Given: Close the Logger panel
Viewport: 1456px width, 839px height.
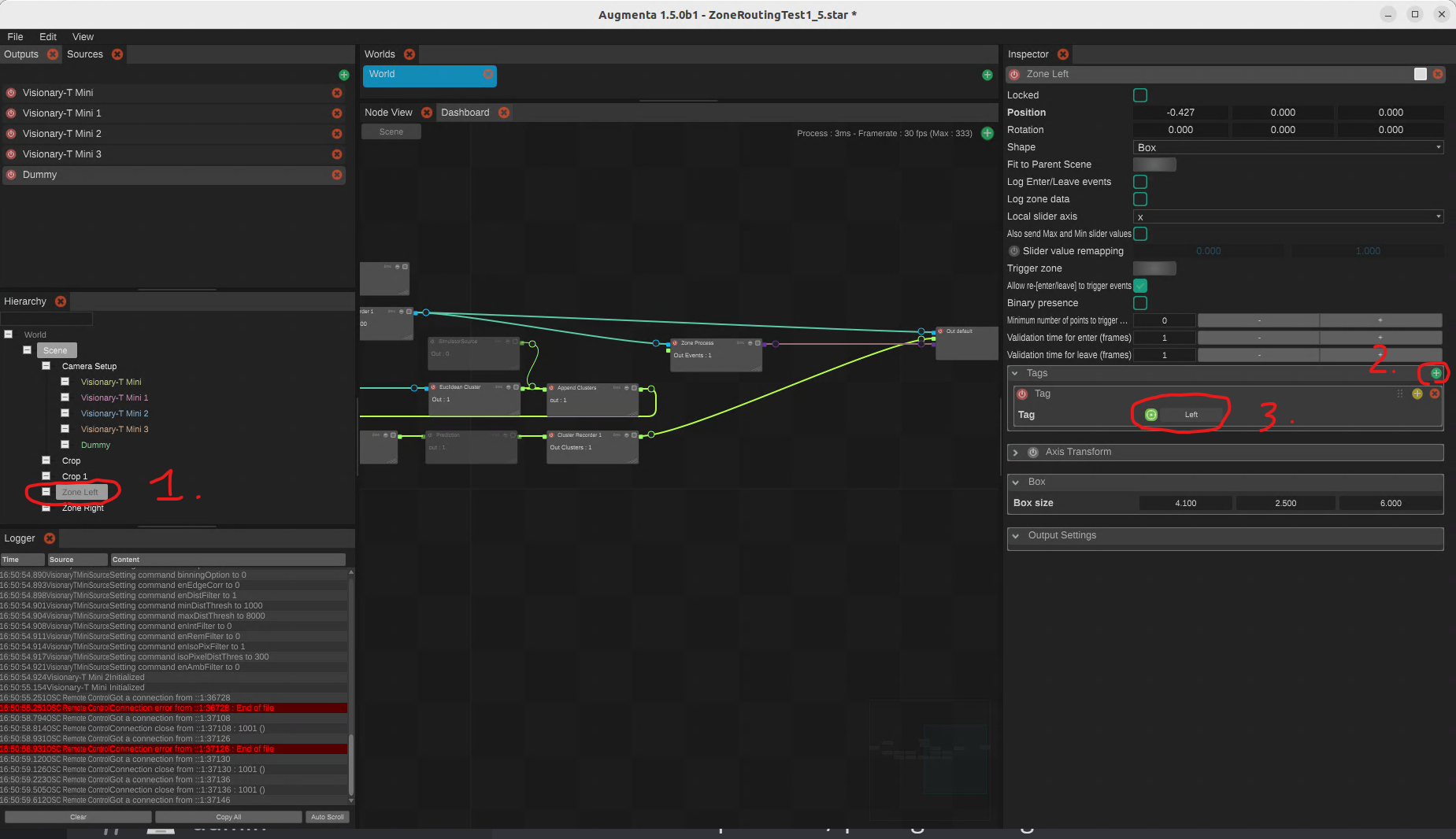Looking at the screenshot, I should pos(50,538).
